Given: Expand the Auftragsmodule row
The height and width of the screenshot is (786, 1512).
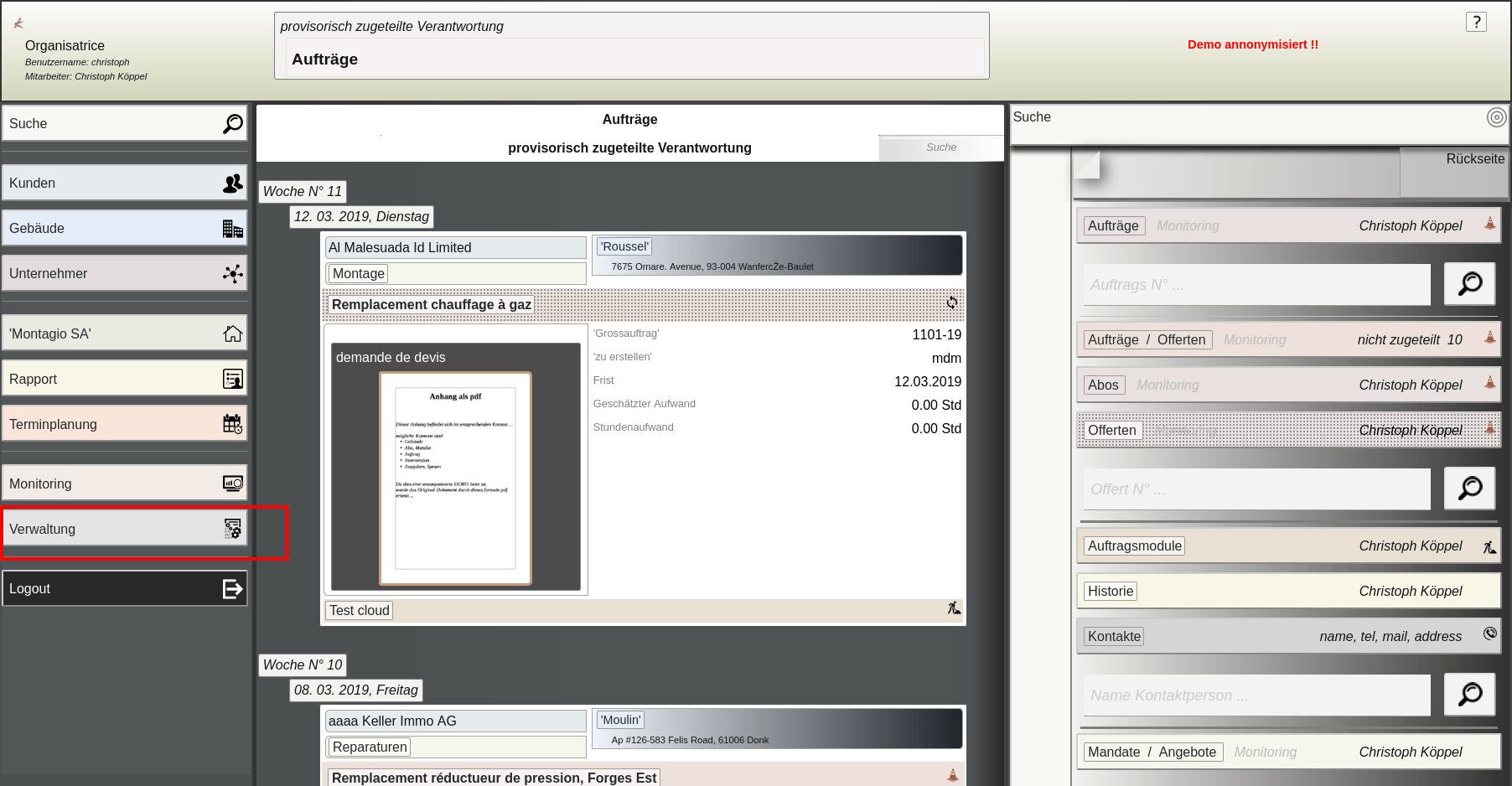Looking at the screenshot, I should 1134,546.
